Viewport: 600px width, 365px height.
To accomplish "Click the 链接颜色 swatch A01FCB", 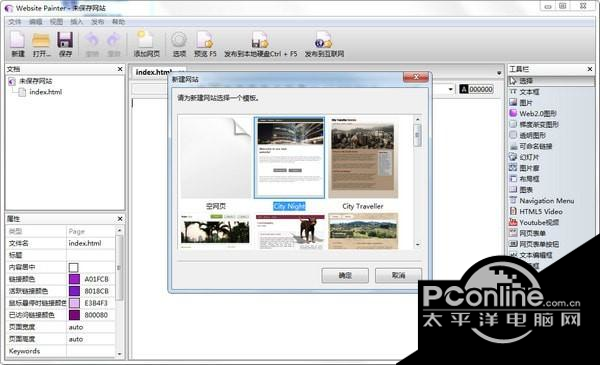I will click(x=74, y=279).
